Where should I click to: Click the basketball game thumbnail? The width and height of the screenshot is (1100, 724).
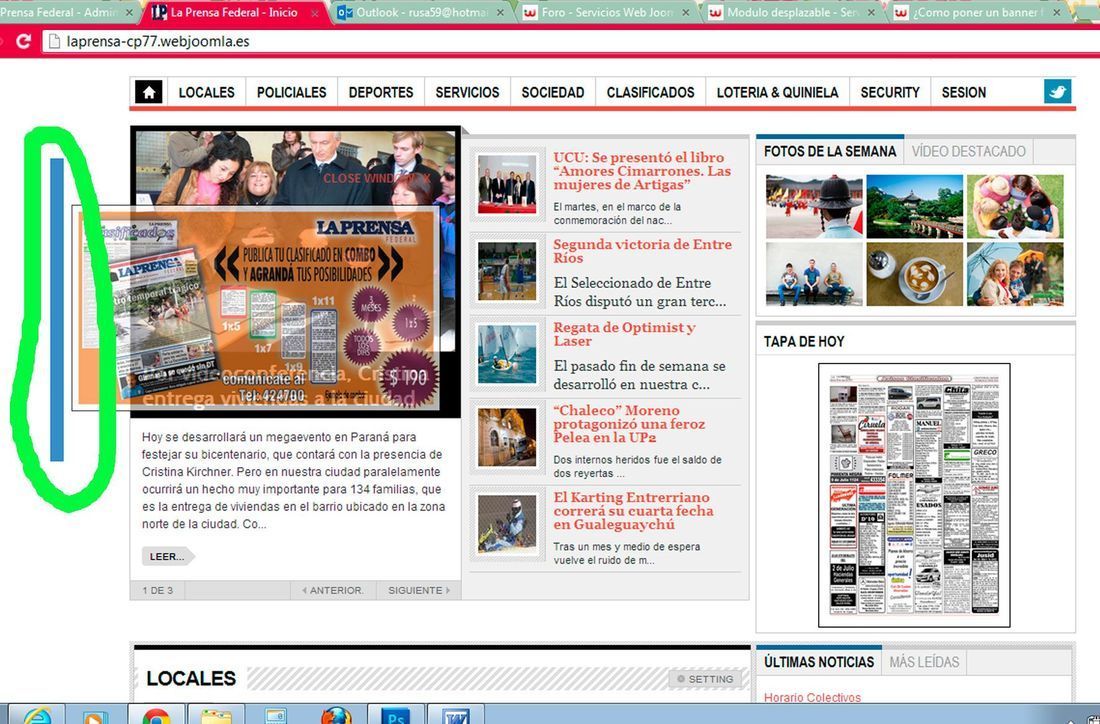point(507,271)
